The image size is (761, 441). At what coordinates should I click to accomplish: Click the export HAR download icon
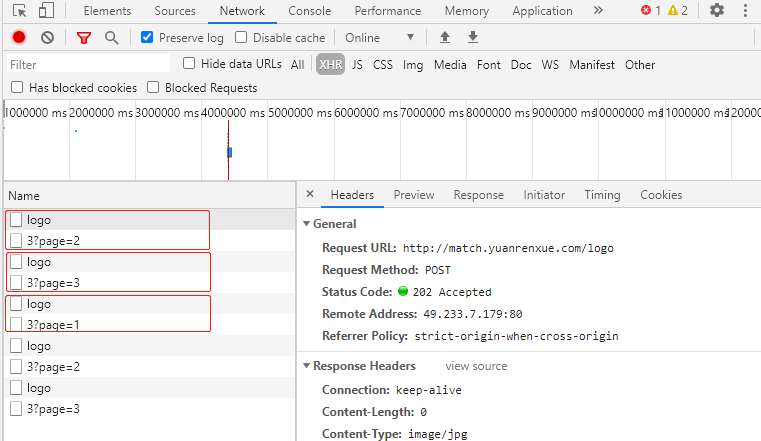[473, 37]
